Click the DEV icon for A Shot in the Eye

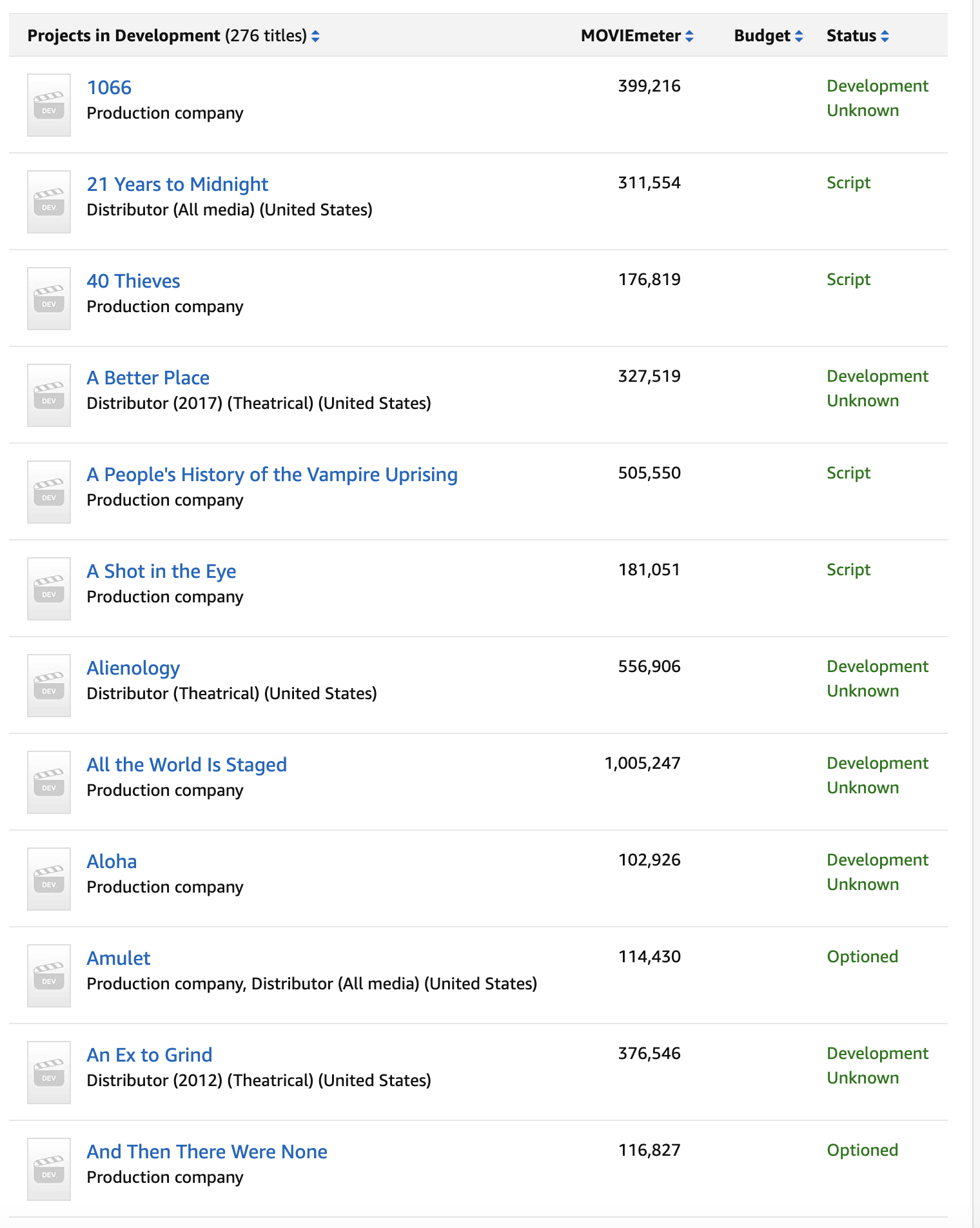pyautogui.click(x=49, y=589)
